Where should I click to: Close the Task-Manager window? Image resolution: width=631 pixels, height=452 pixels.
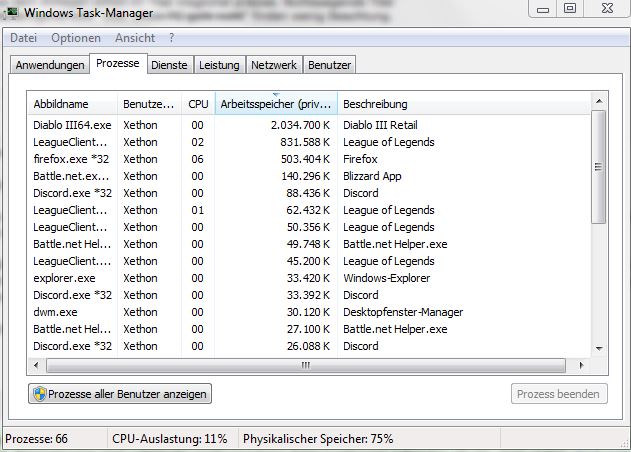[607, 8]
